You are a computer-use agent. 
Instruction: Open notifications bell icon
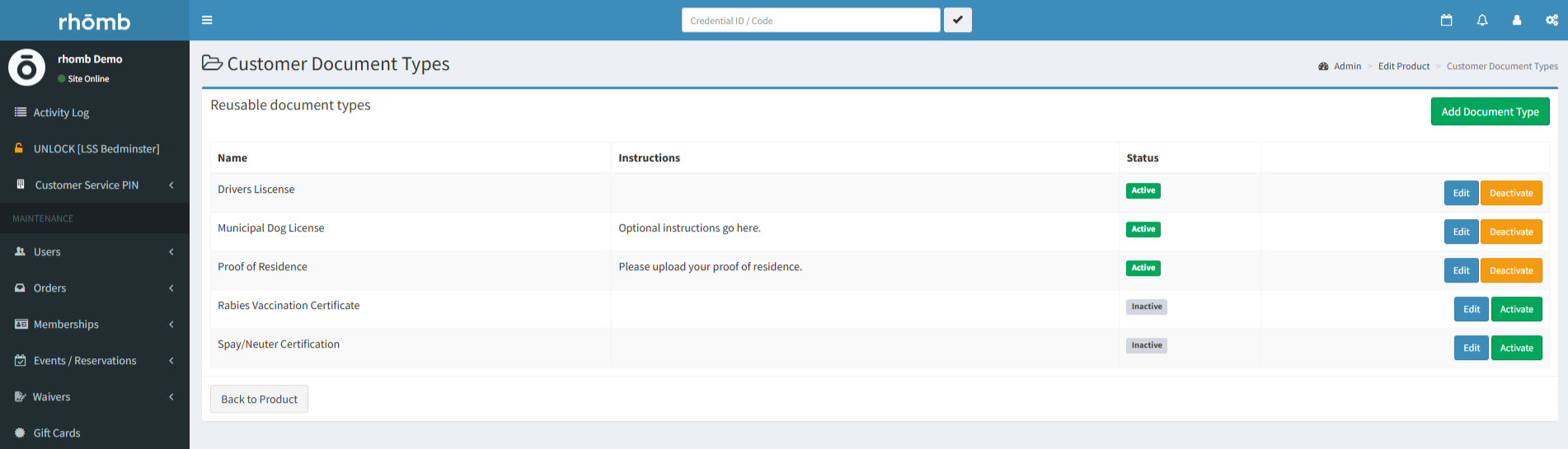[1481, 20]
